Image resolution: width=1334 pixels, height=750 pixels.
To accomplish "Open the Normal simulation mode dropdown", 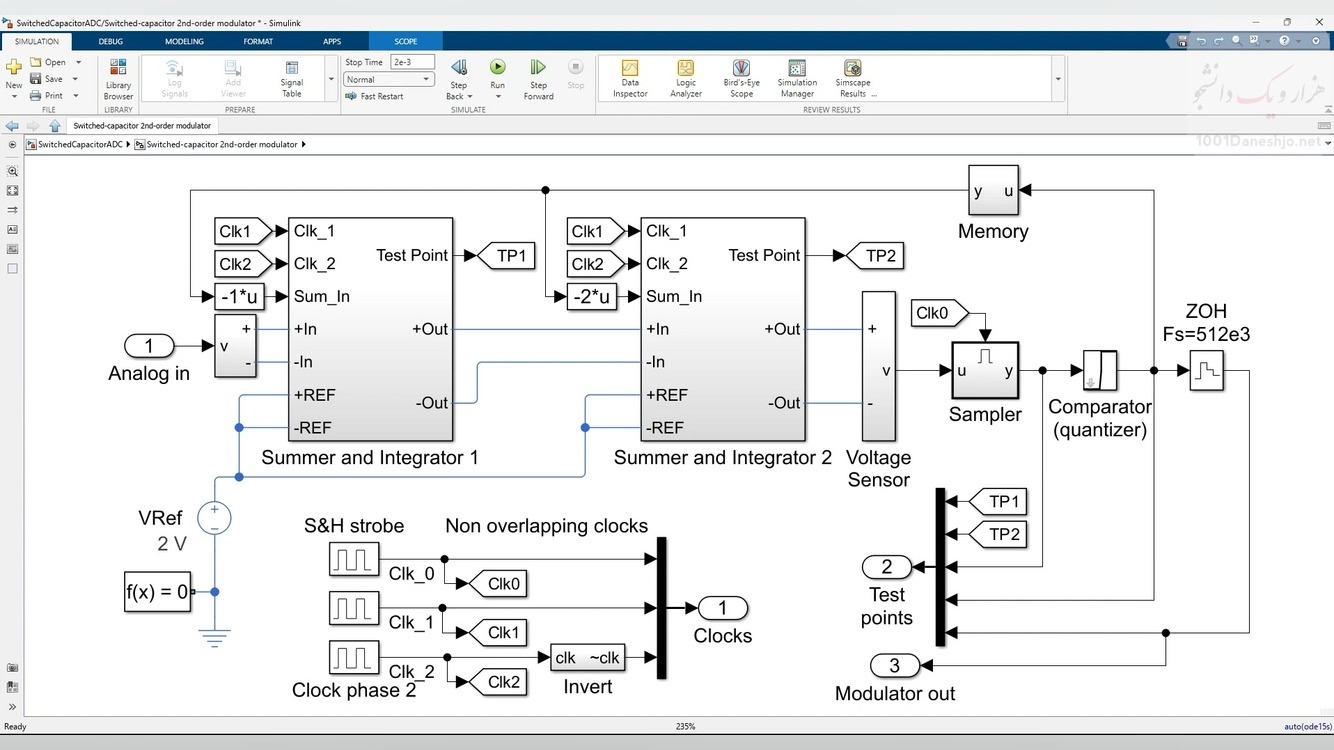I will click(389, 79).
